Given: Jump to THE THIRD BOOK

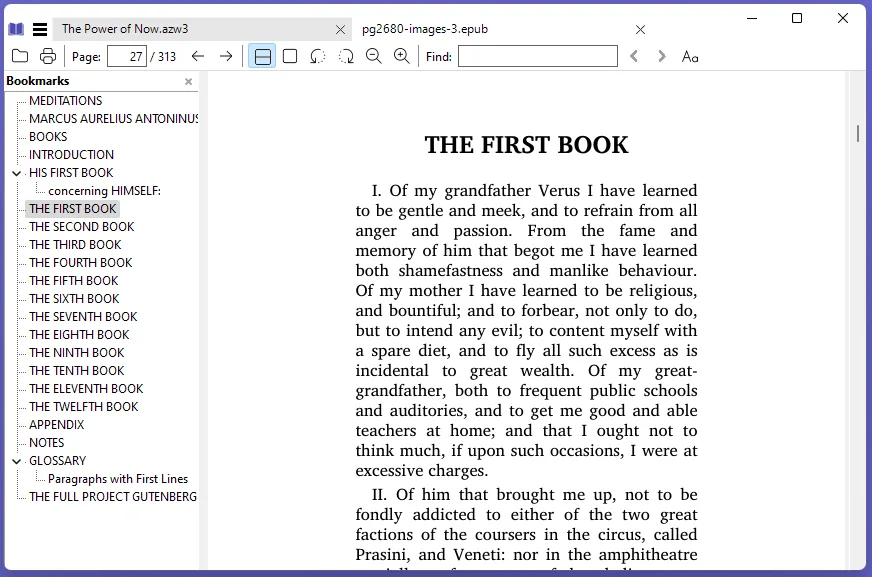Looking at the screenshot, I should point(75,245).
